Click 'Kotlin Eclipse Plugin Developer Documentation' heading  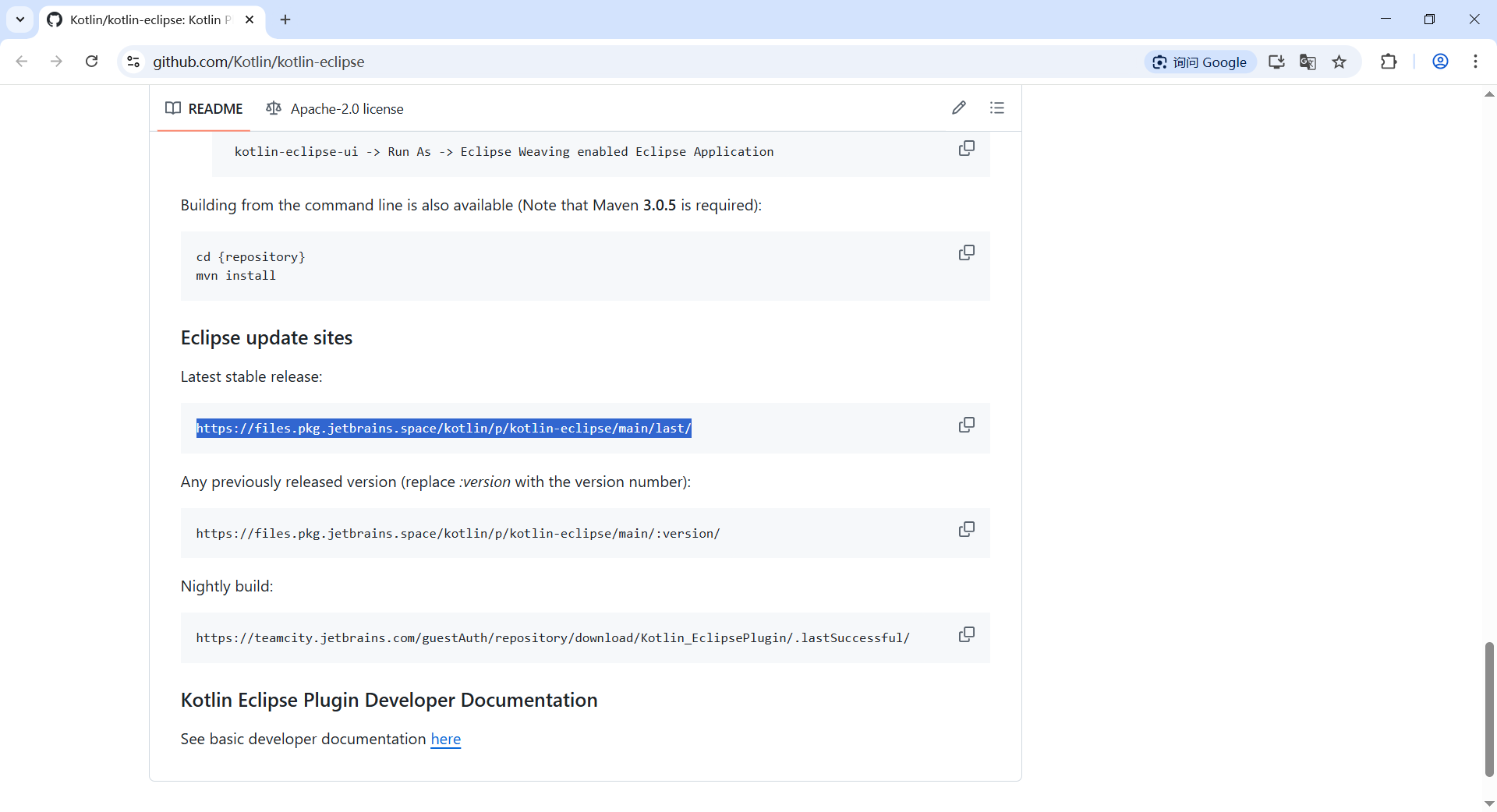pyautogui.click(x=389, y=700)
